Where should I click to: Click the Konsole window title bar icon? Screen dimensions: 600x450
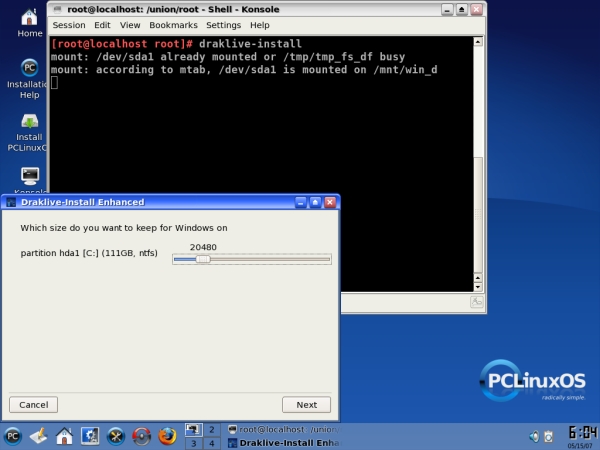point(57,10)
